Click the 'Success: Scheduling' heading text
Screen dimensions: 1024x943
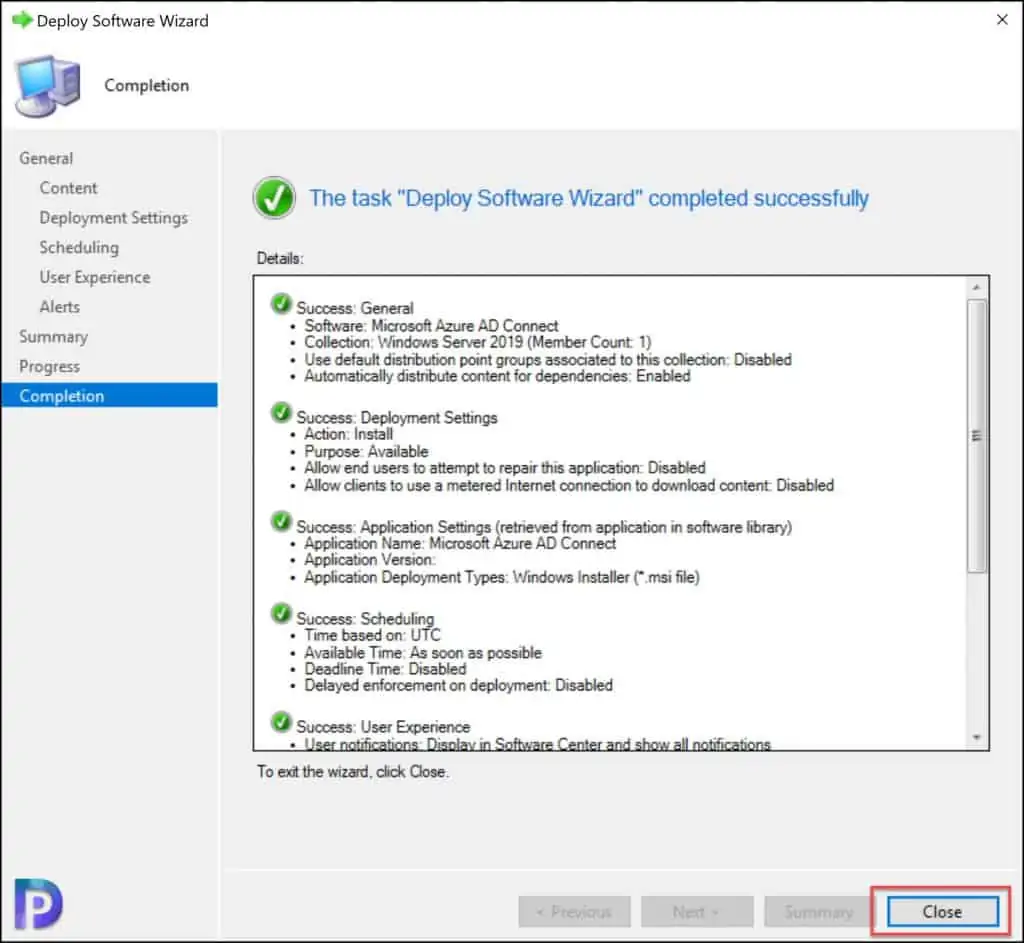point(365,618)
